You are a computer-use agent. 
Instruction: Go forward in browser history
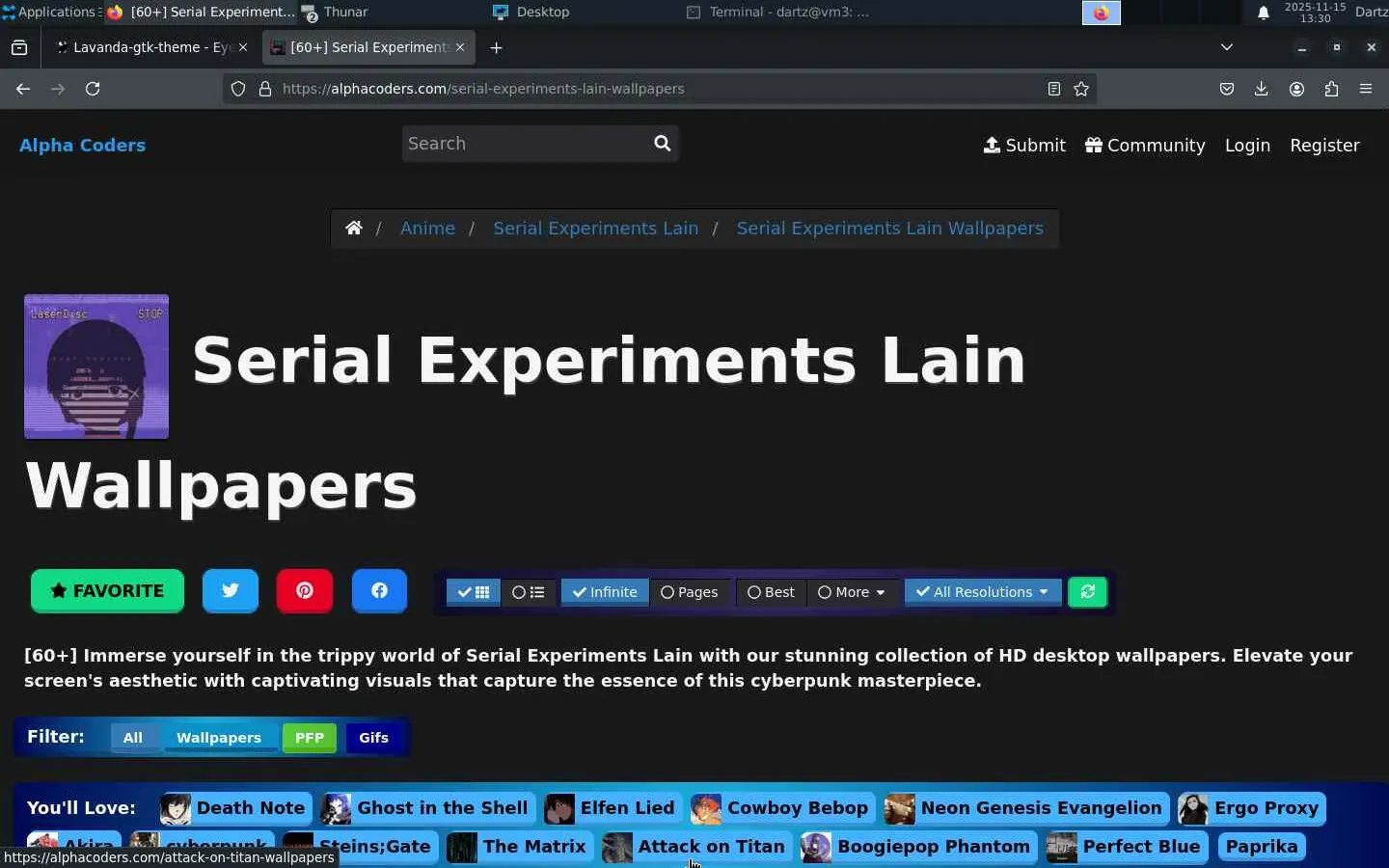(58, 89)
